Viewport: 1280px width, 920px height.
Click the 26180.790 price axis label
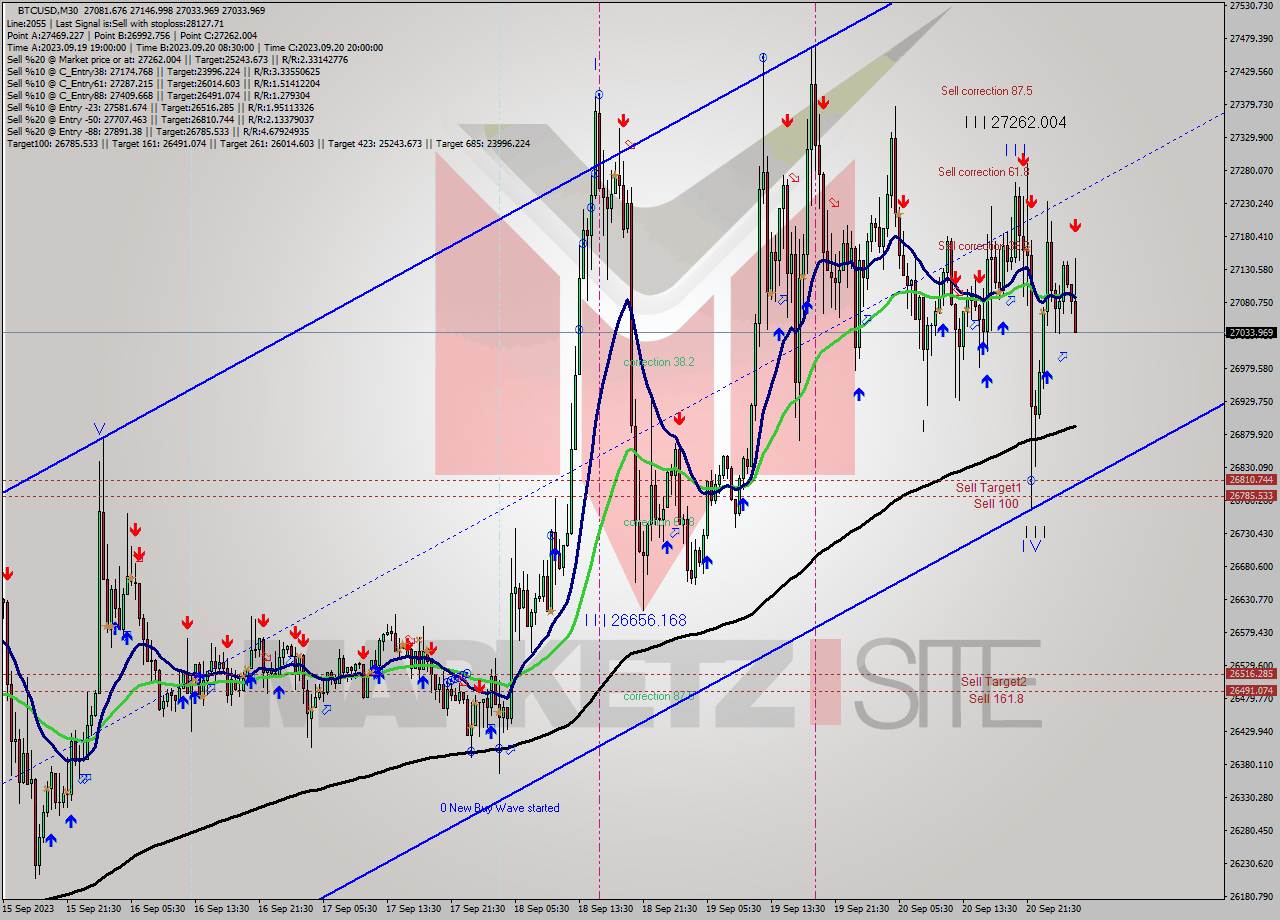[1251, 896]
